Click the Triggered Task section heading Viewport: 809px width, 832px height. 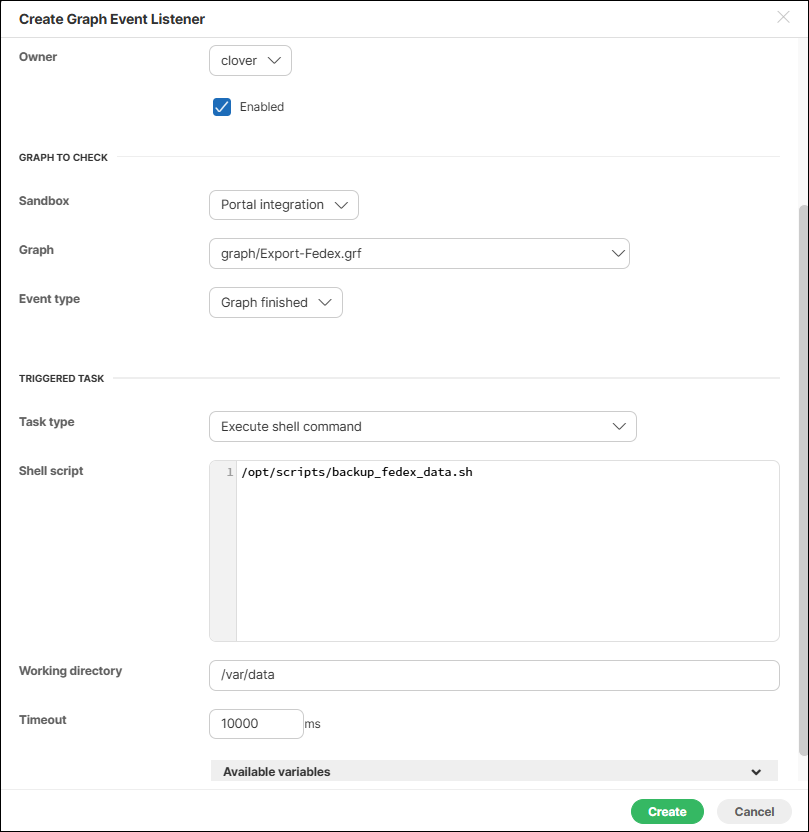(61, 379)
